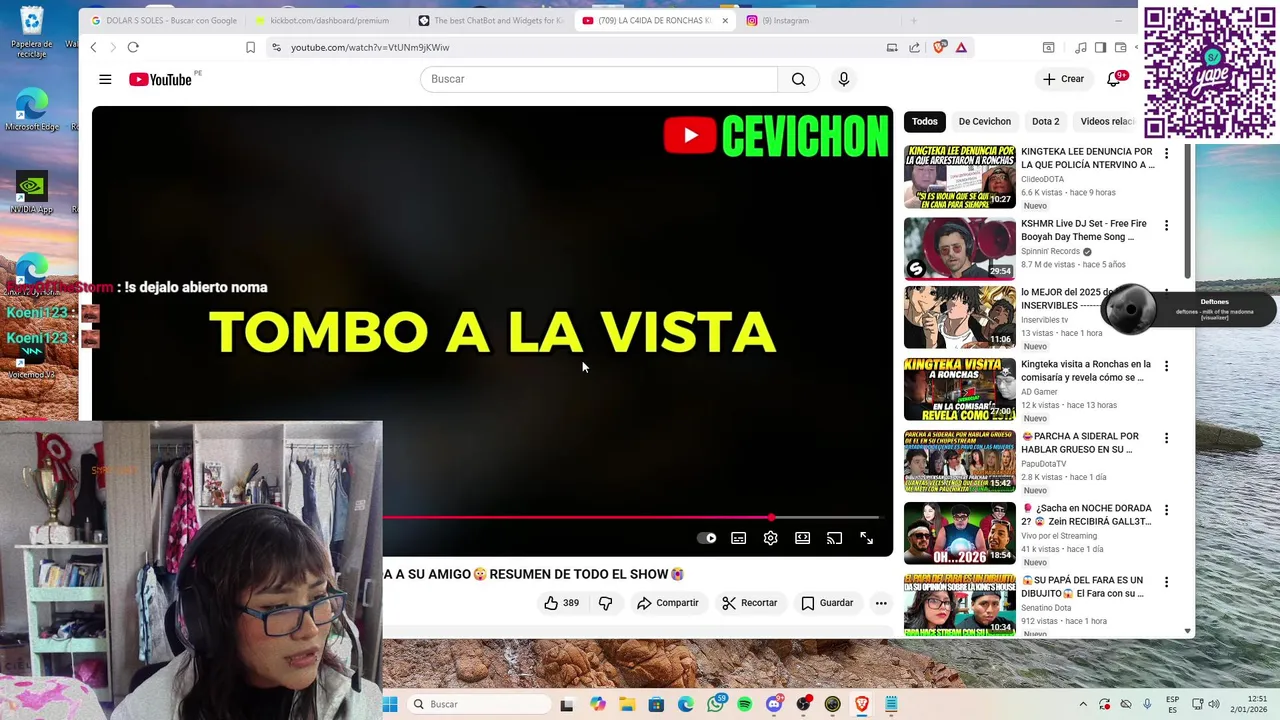Screen dimensions: 1280x720
Task: Select the Todos filter chip
Action: point(924,121)
